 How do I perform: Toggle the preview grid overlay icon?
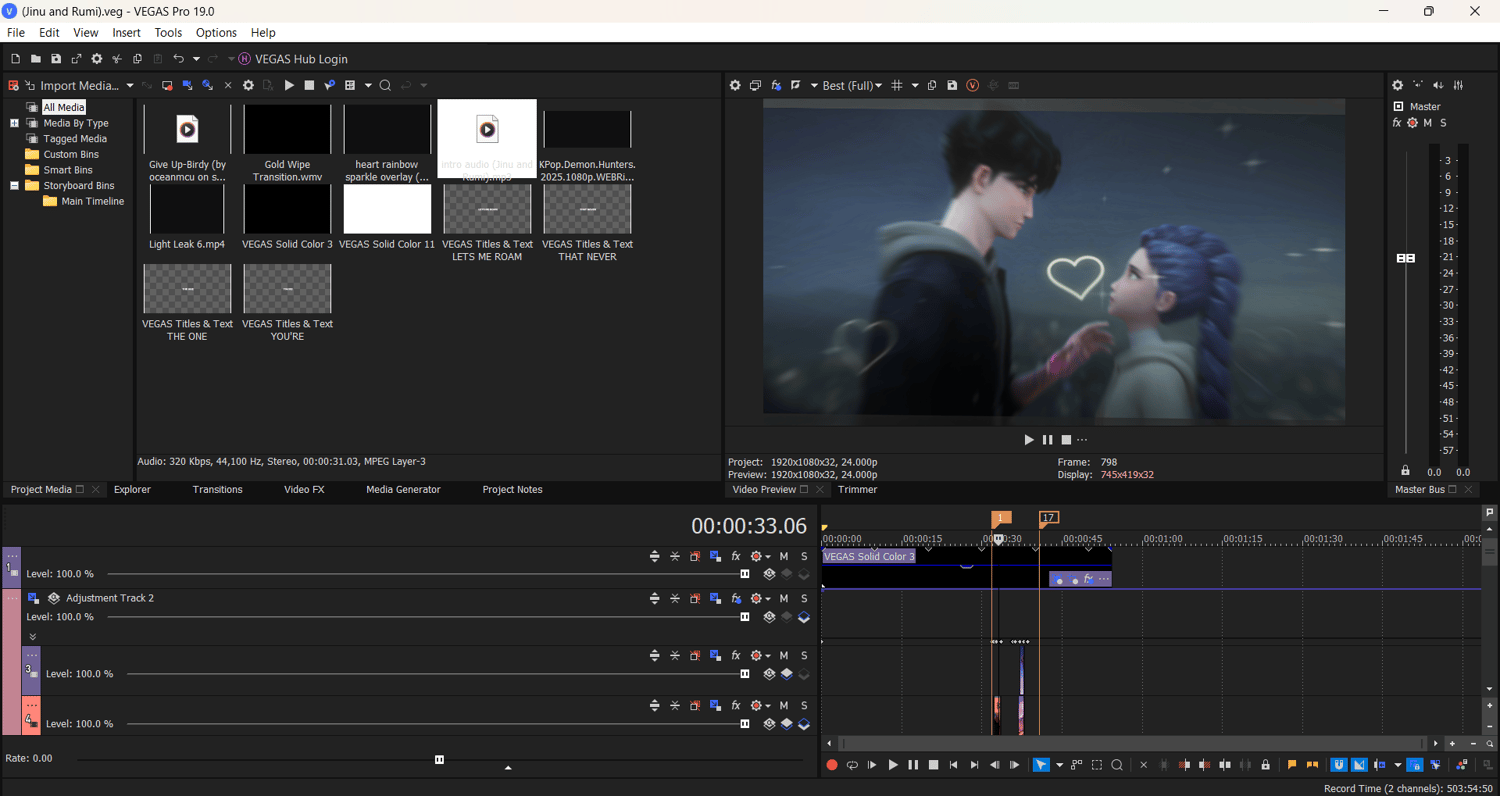tap(897, 86)
